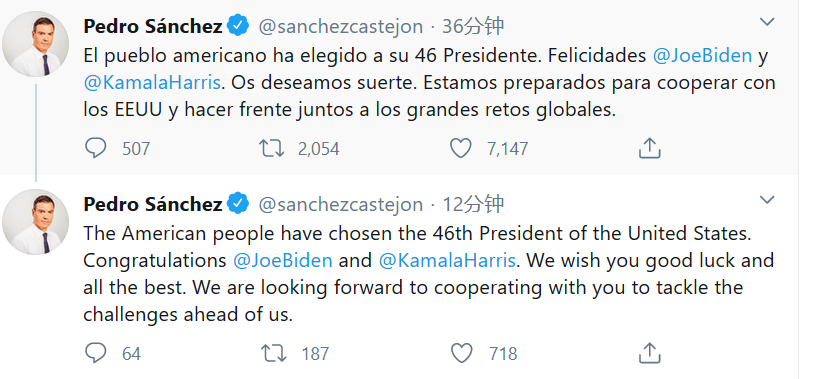This screenshot has height=379, width=813.
Task: Open @sanchezcastejon handle on the second tweet
Action: [341, 205]
